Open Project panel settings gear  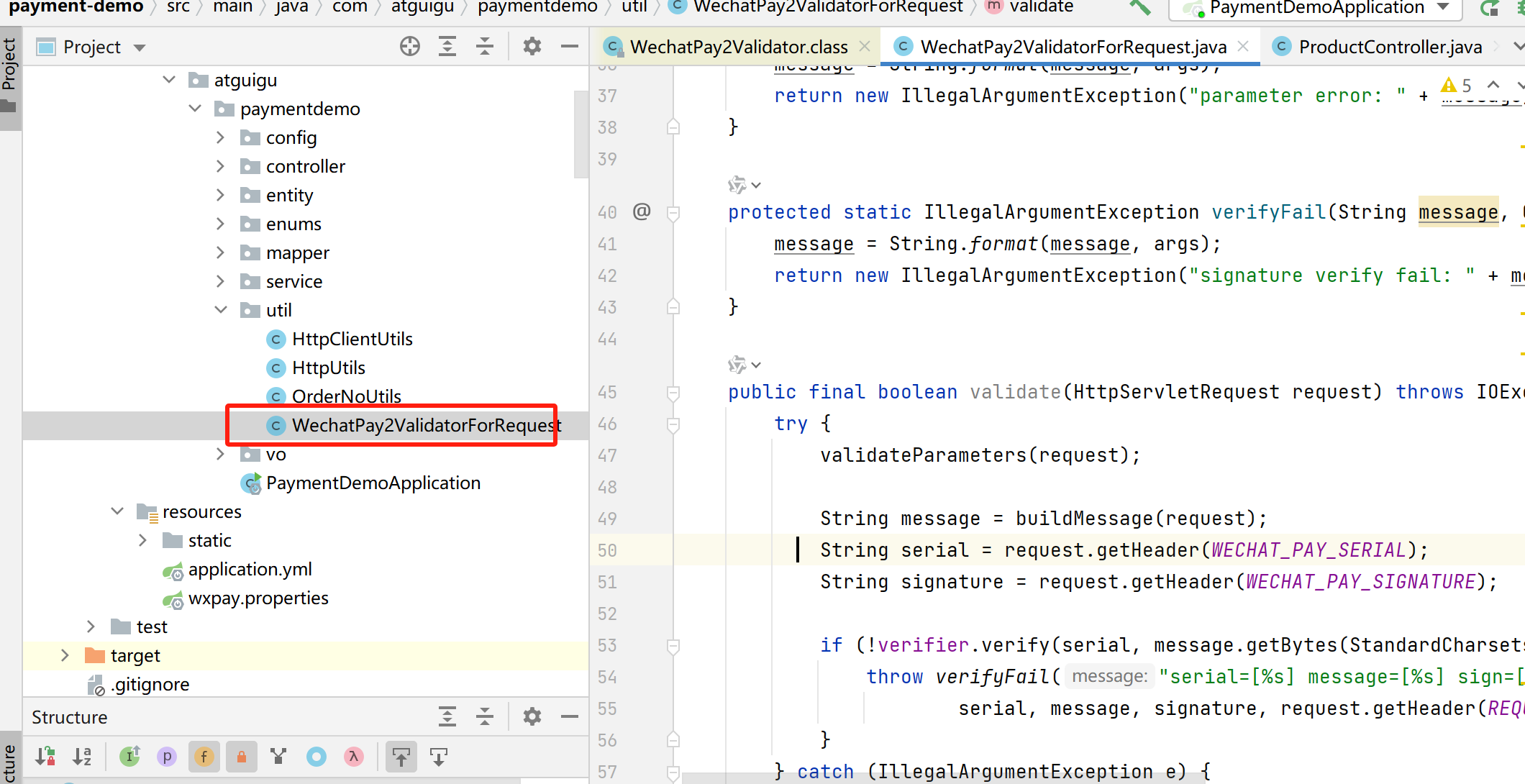(532, 47)
